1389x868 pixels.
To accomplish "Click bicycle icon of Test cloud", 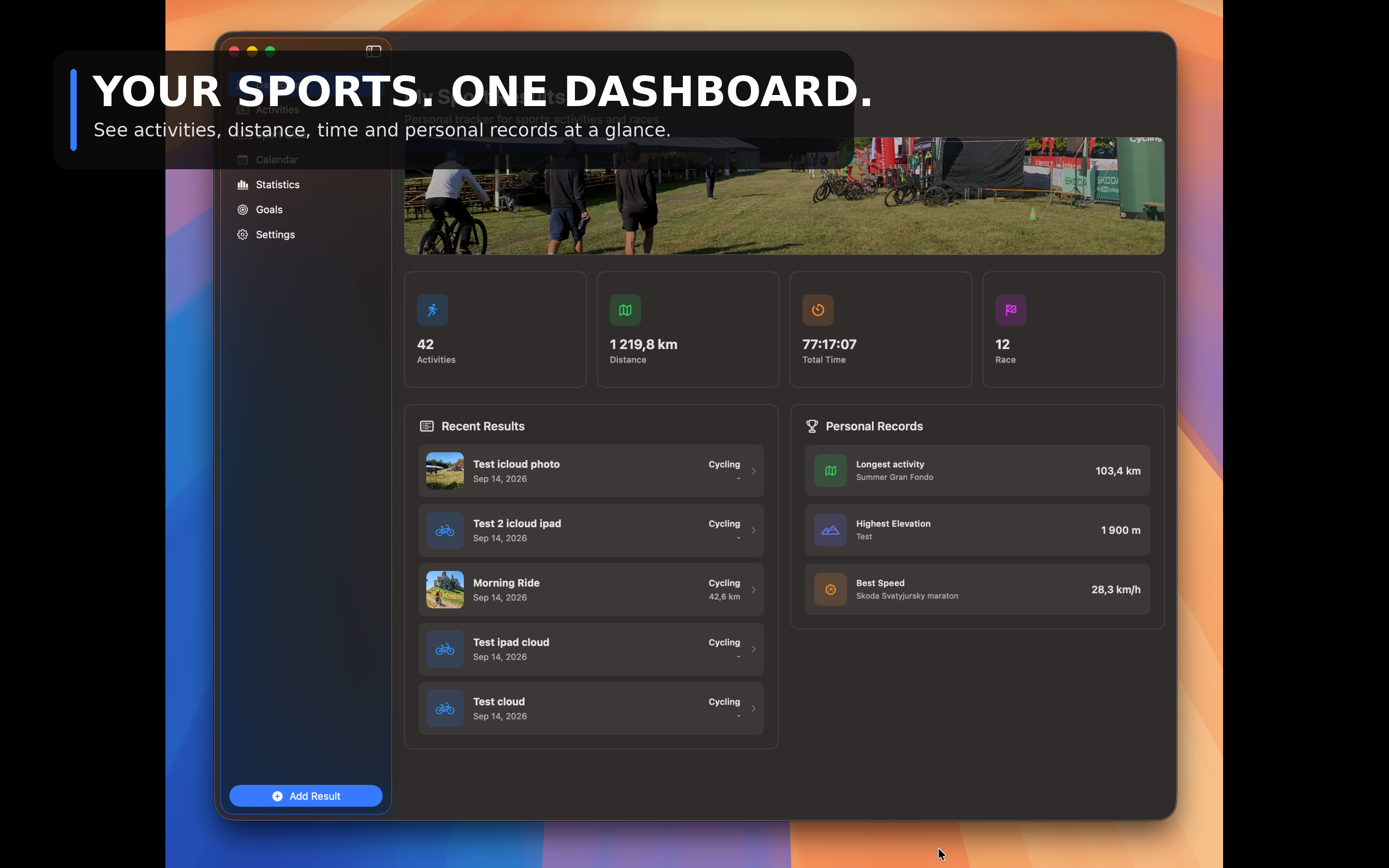I will [x=445, y=708].
